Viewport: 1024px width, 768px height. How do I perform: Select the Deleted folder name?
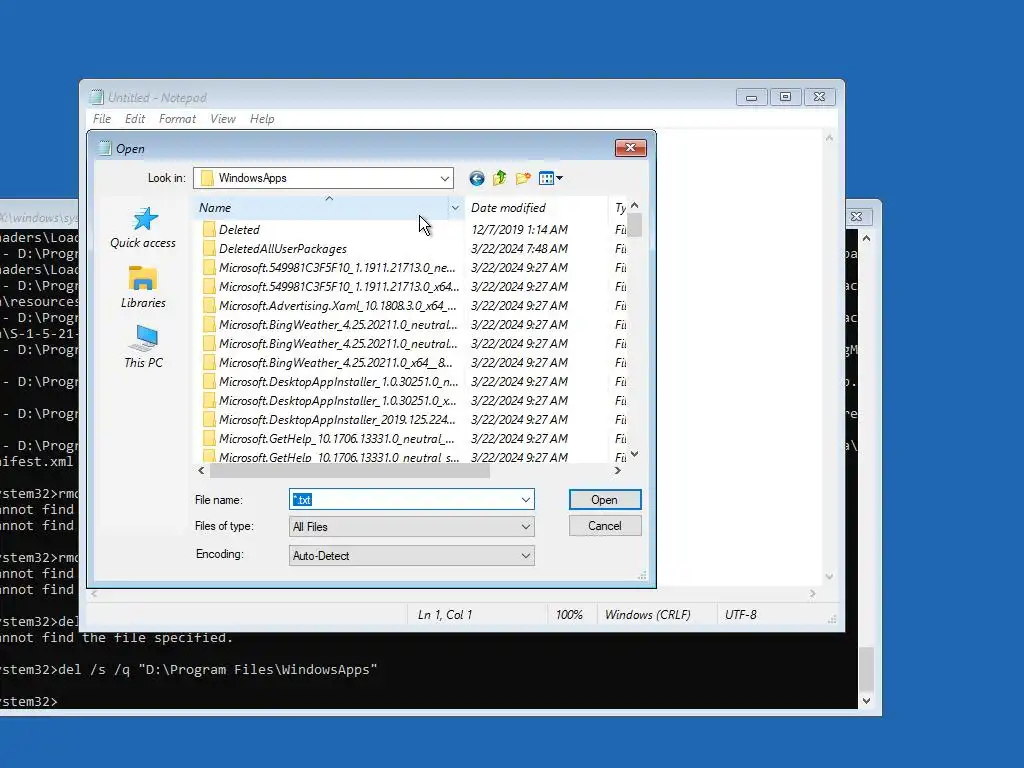point(239,229)
